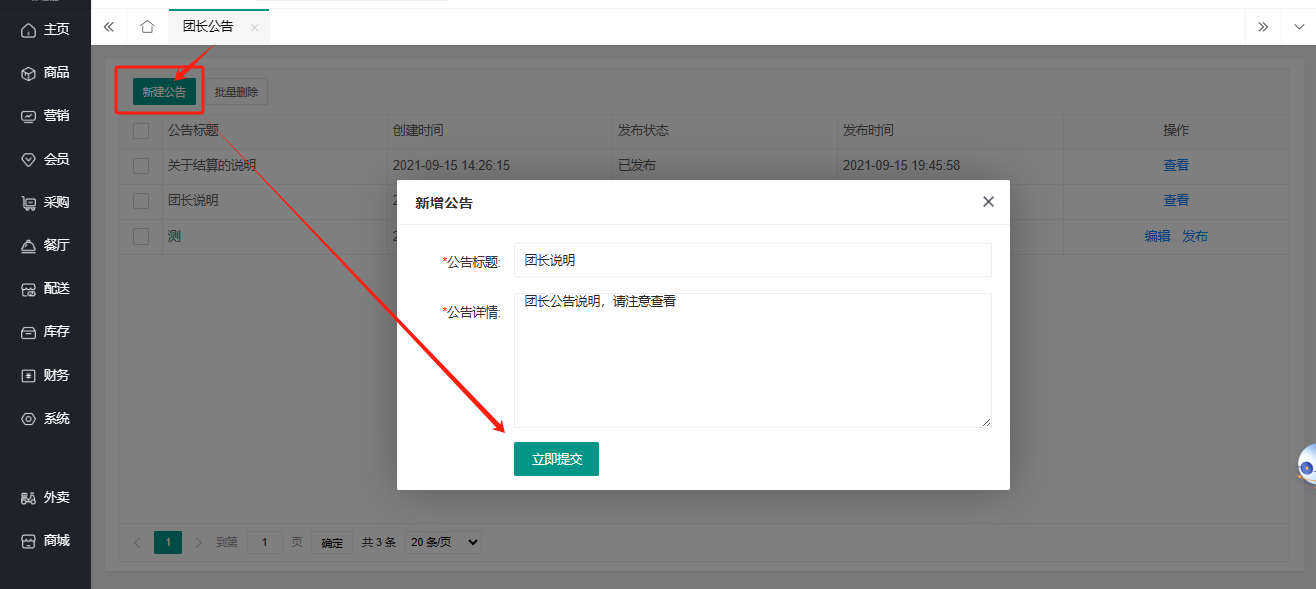Open the 20 条/页 page size dropdown
This screenshot has height=589, width=1316.
pyautogui.click(x=444, y=542)
